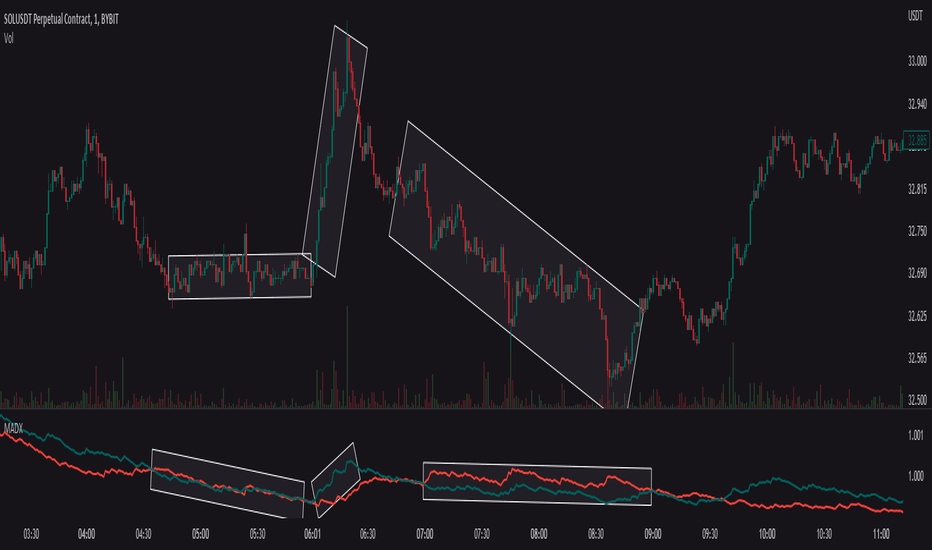Click the 07:00 time axis label
932x550 pixels.
tap(425, 534)
